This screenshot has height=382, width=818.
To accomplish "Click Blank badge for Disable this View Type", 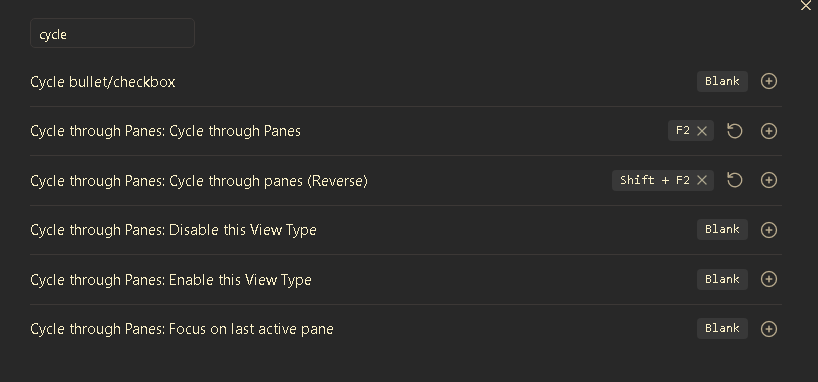I will click(722, 230).
